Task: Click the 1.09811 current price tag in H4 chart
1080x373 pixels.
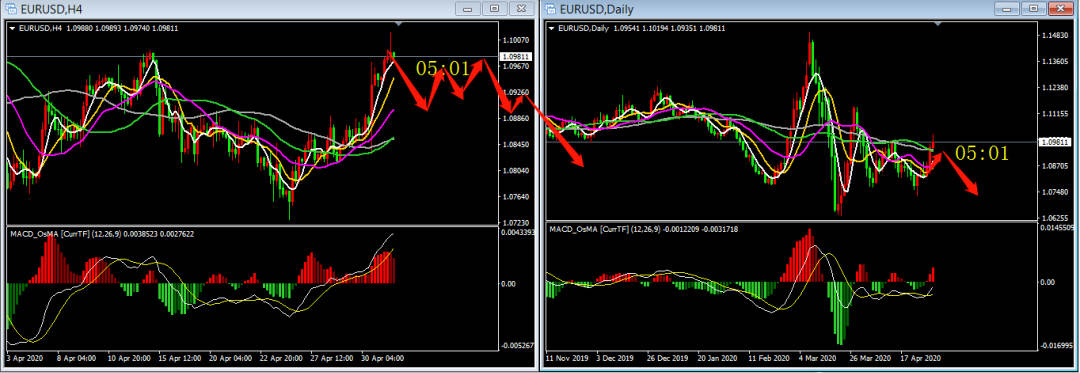Action: pos(515,56)
